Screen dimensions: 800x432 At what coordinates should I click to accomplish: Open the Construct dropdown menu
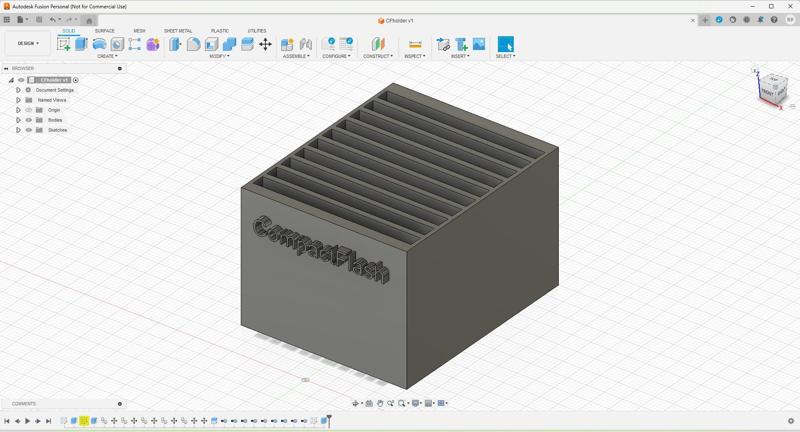pos(378,56)
